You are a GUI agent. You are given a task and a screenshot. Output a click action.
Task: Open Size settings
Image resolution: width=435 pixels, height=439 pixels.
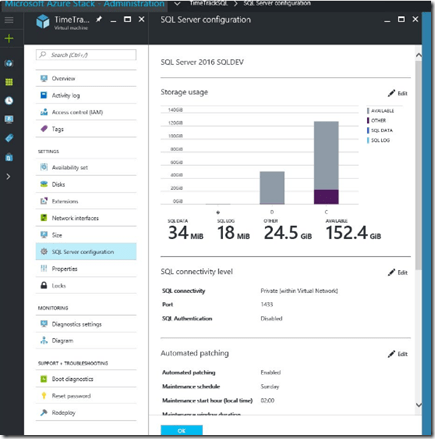point(86,235)
